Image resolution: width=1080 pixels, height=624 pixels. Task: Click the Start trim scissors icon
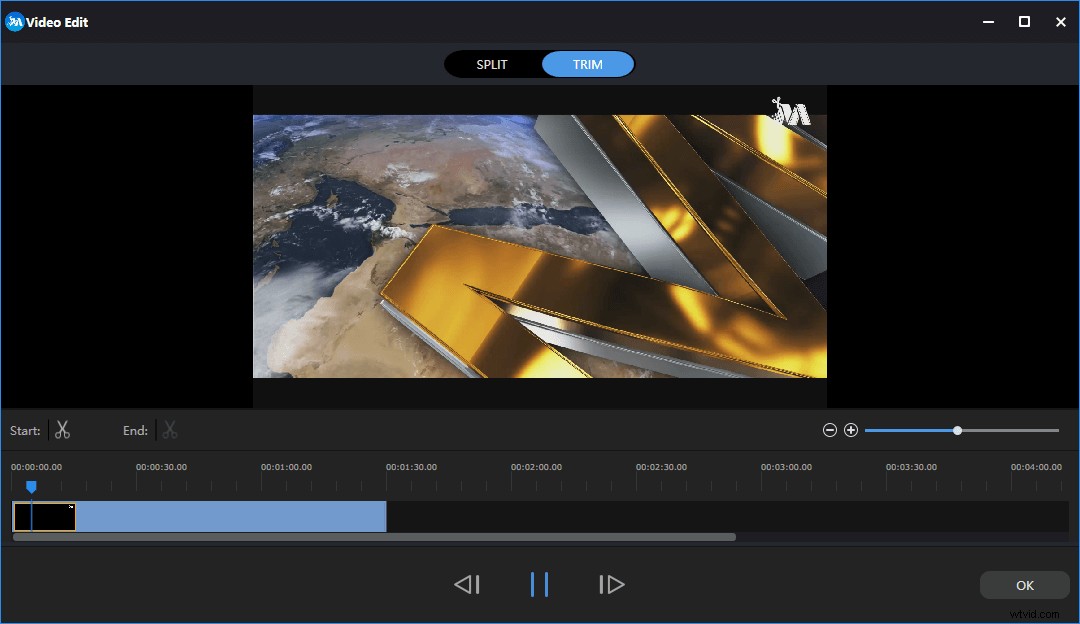pyautogui.click(x=62, y=429)
